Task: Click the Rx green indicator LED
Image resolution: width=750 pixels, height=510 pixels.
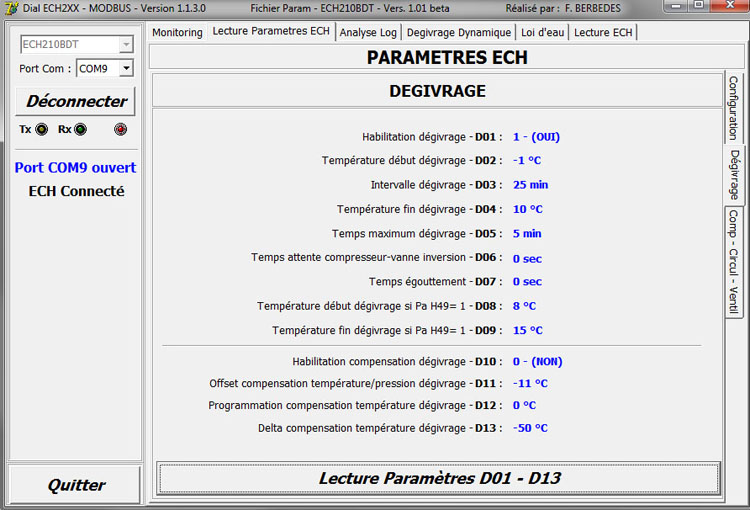Action: (80, 129)
